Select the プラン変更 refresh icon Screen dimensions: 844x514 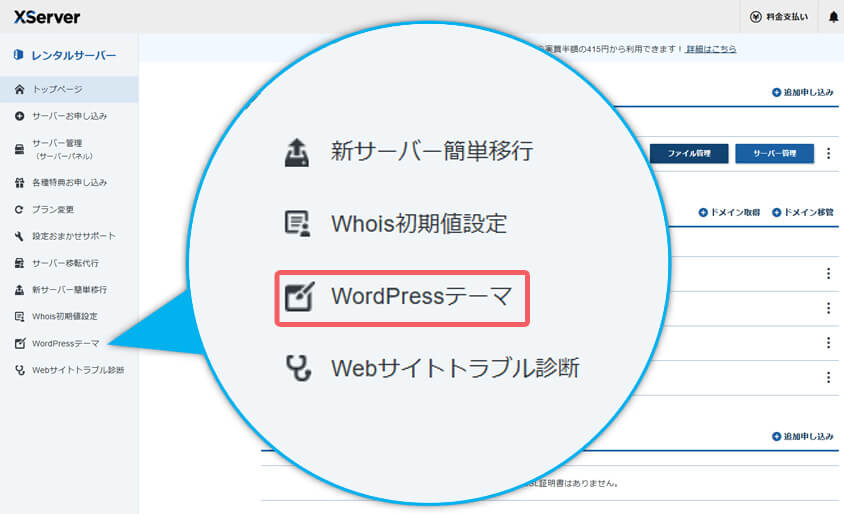click(x=19, y=209)
